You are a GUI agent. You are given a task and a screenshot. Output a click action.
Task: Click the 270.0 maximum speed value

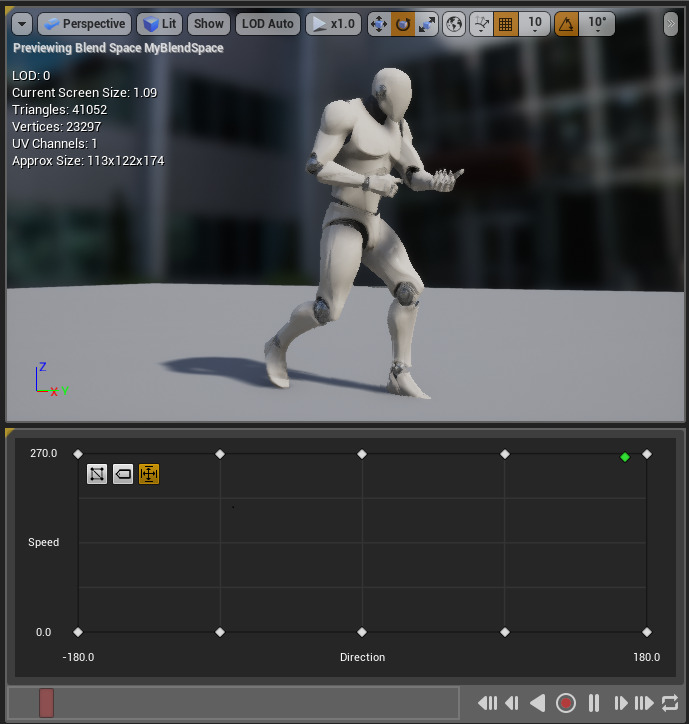point(44,453)
